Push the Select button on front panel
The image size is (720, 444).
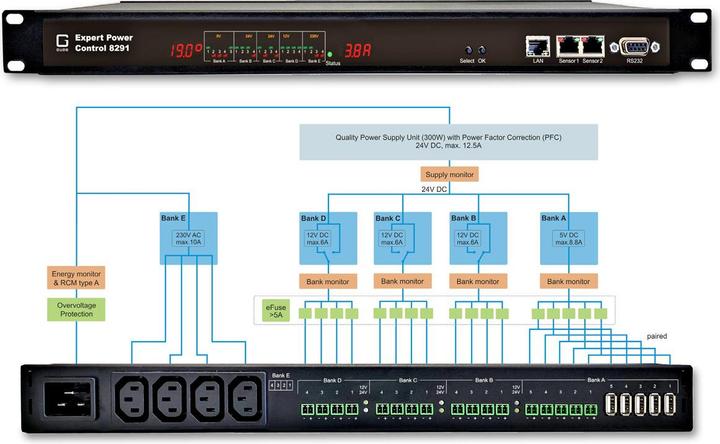click(468, 50)
